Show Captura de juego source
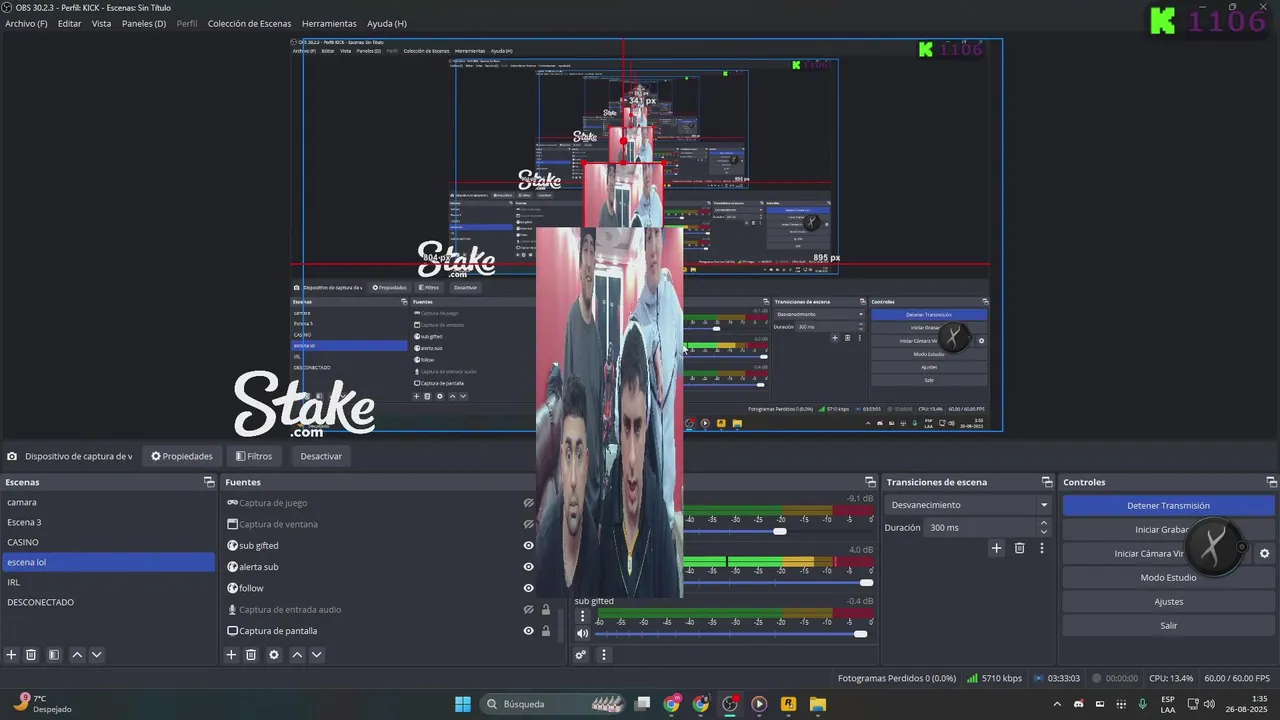Image resolution: width=1280 pixels, height=720 pixels. (x=529, y=503)
